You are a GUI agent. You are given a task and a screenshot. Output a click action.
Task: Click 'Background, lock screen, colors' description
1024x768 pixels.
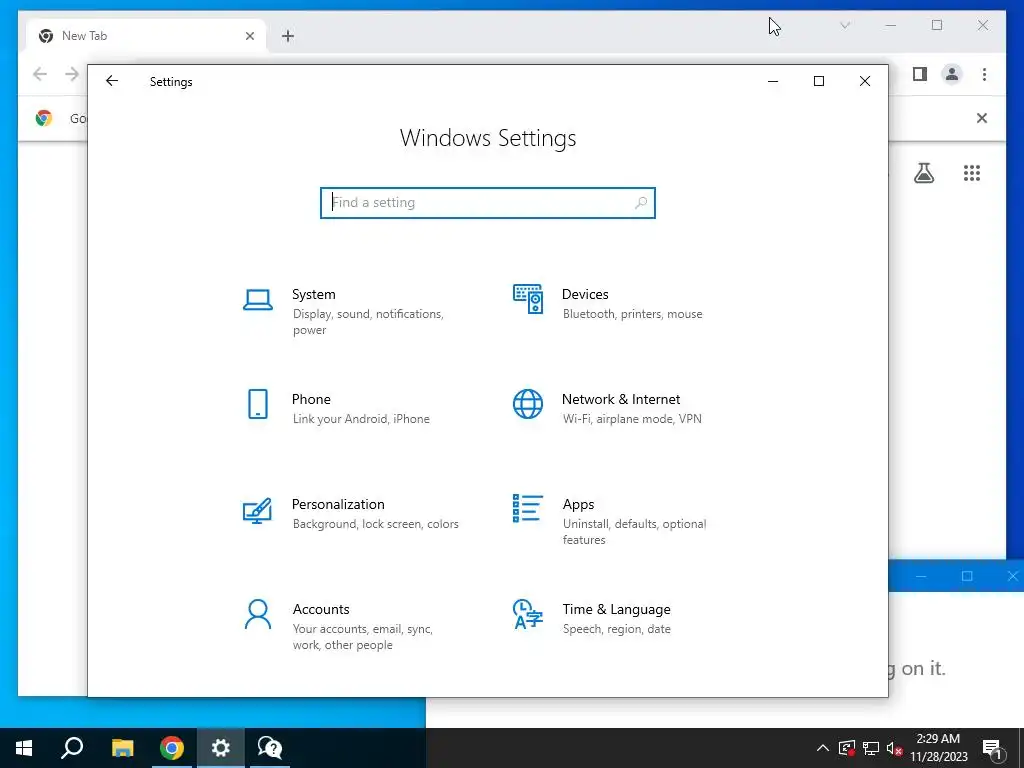click(376, 524)
